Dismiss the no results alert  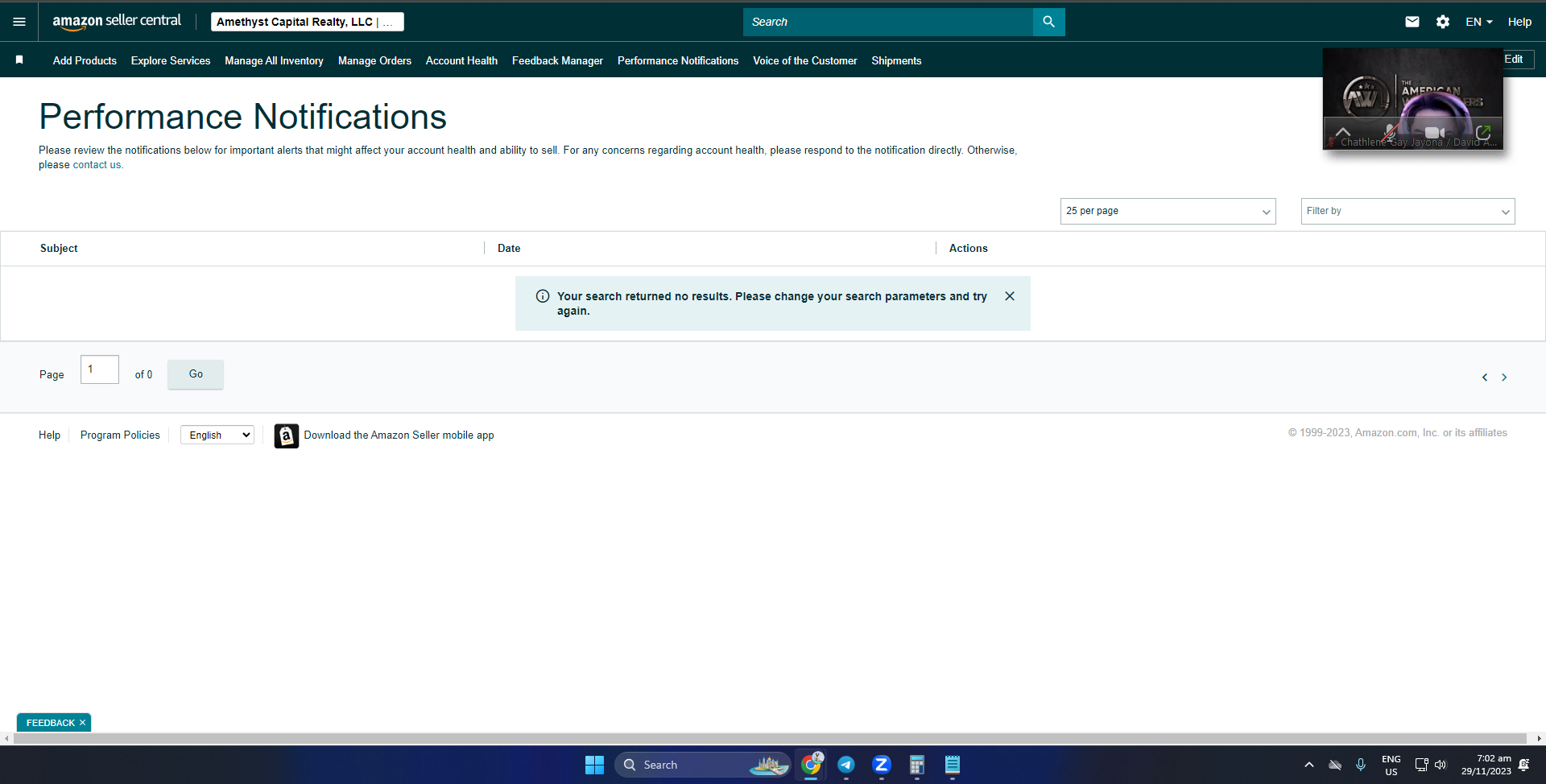pyautogui.click(x=1010, y=296)
